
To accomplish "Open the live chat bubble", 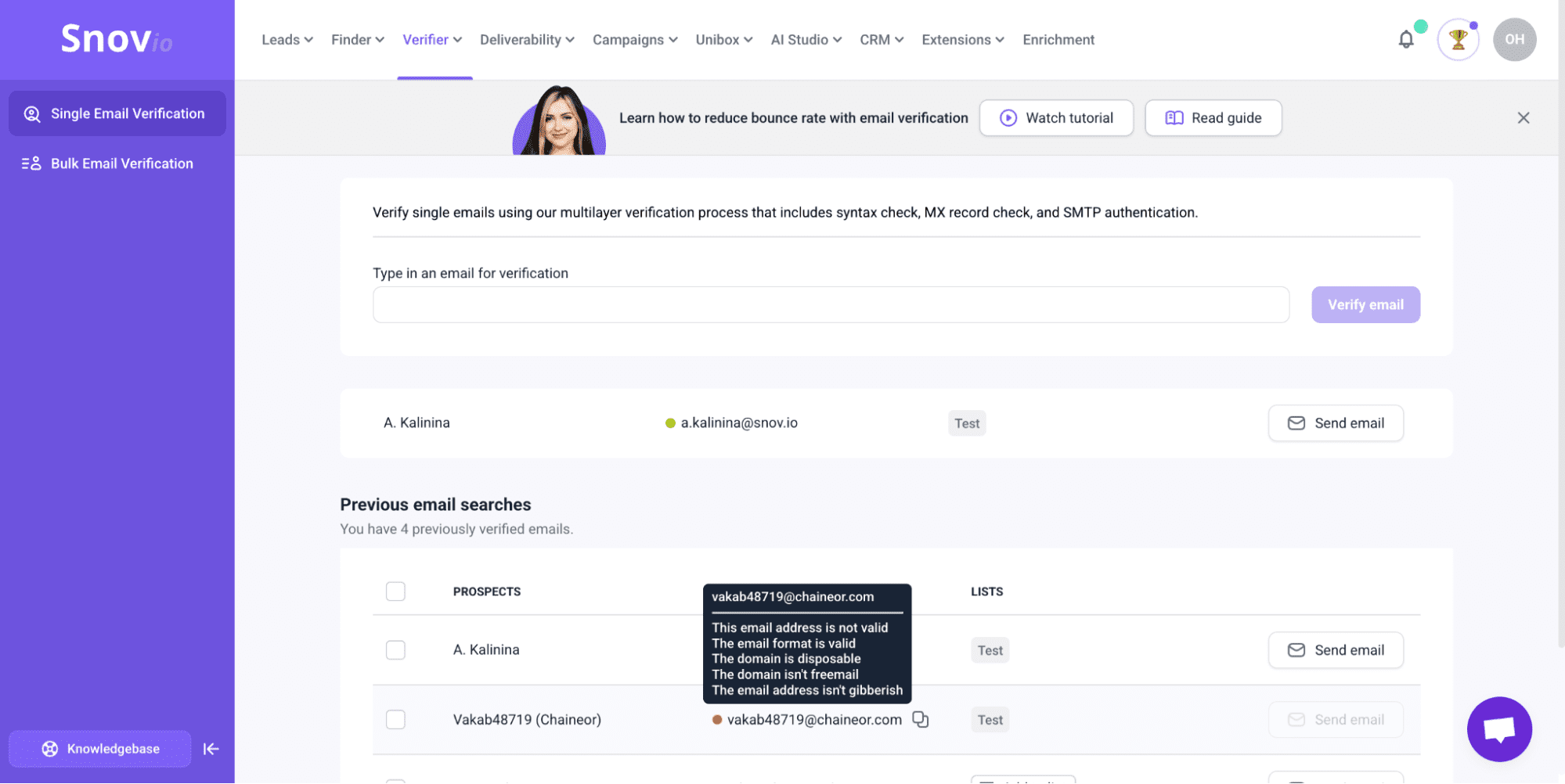I will [1499, 729].
